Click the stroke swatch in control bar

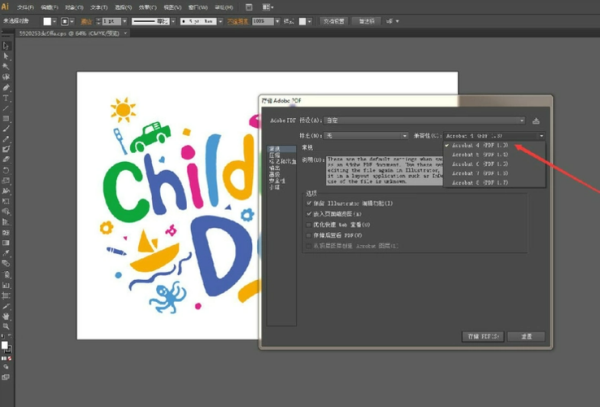pyautogui.click(x=68, y=20)
